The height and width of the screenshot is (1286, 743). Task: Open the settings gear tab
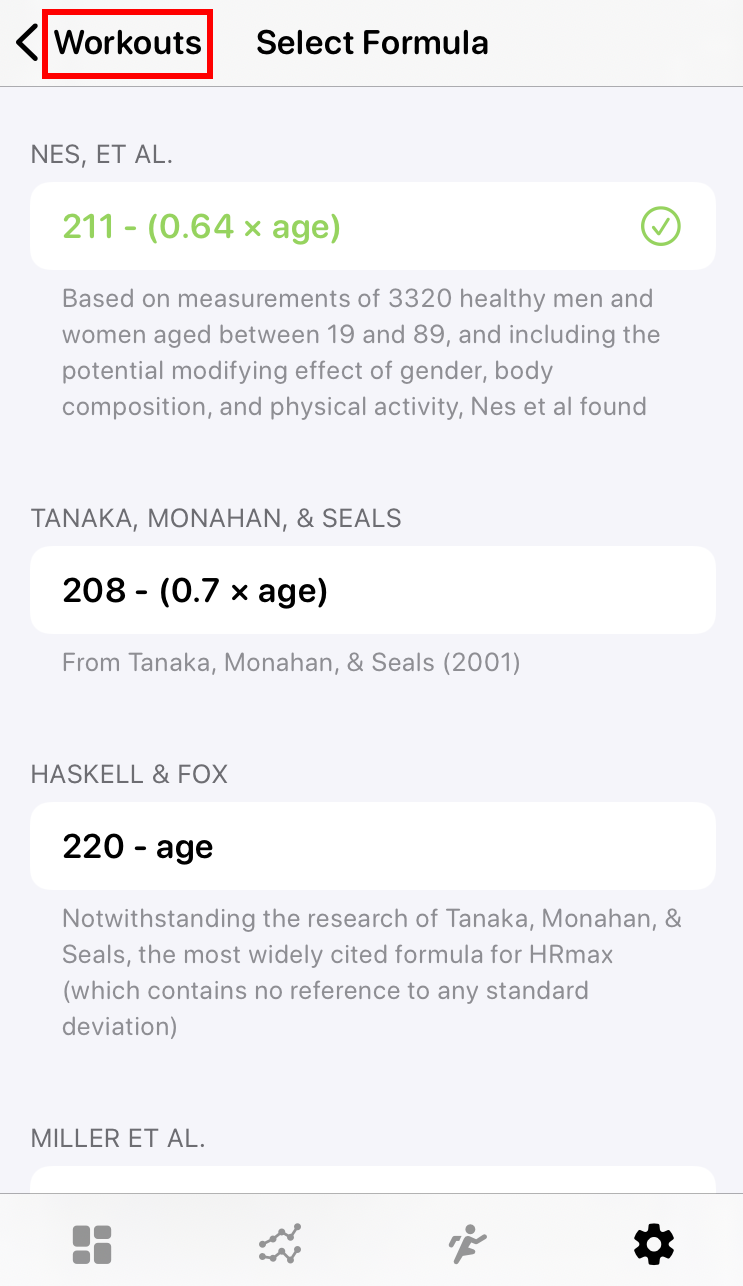(x=654, y=1245)
